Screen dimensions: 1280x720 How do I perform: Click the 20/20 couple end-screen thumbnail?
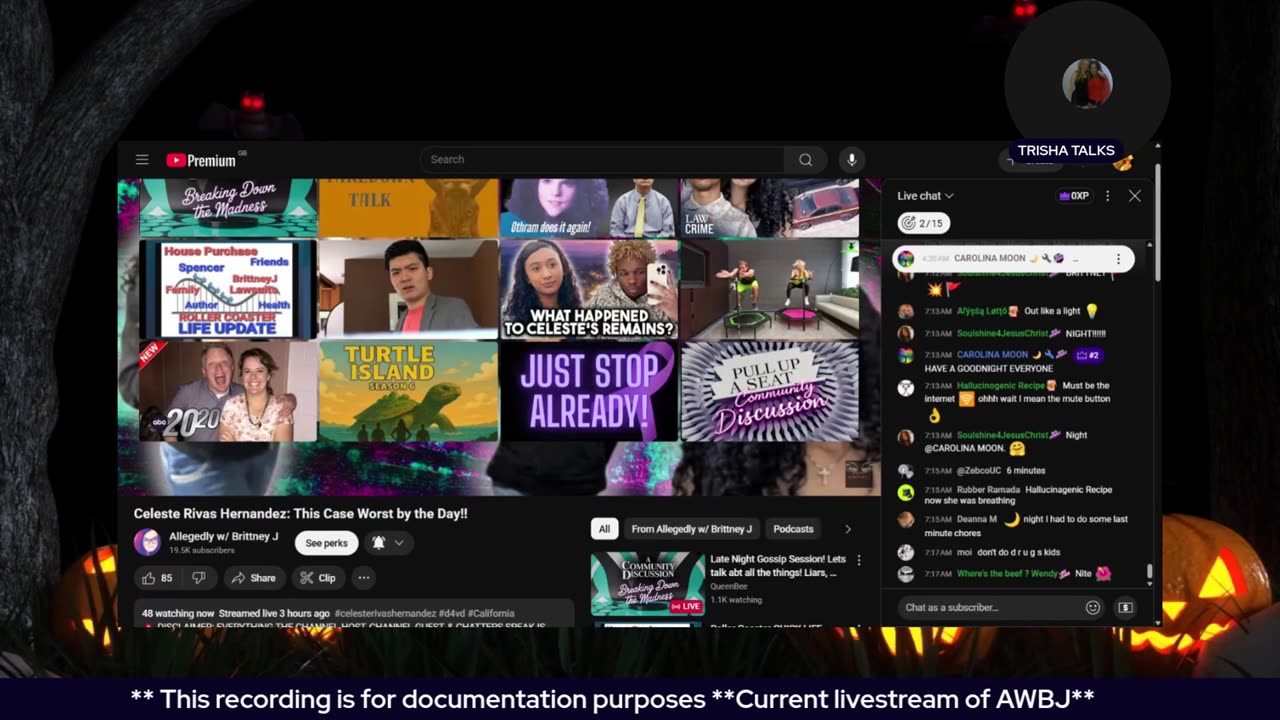click(228, 391)
